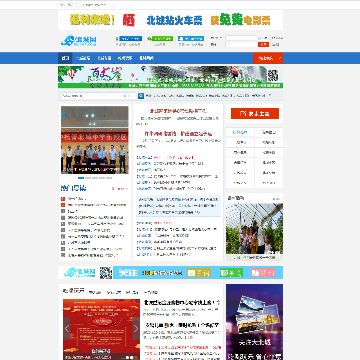Focus the site search text box
Screen dimensions: 360x360
92,96
